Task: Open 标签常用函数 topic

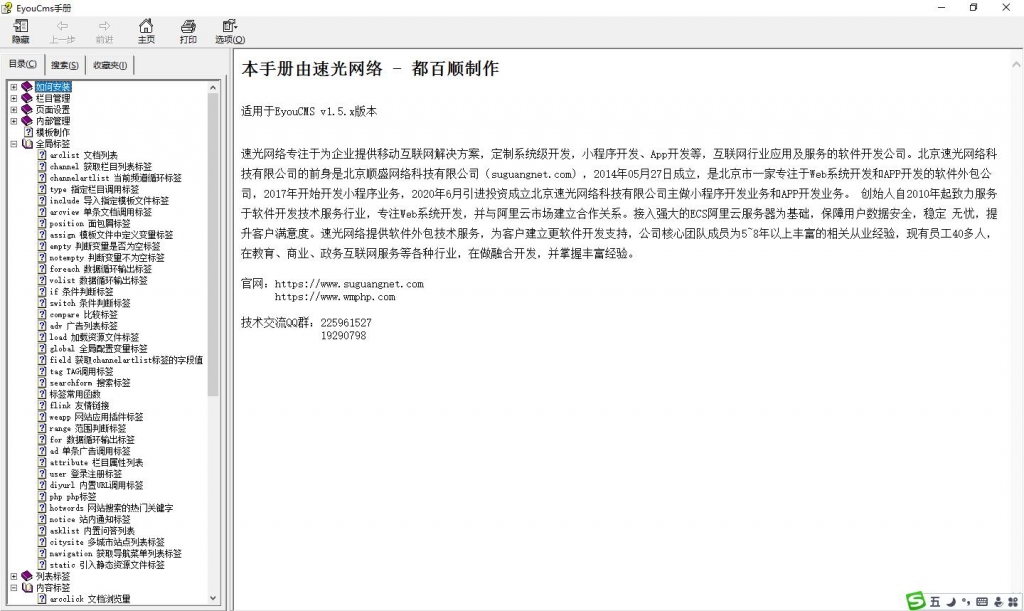Action: click(75, 394)
